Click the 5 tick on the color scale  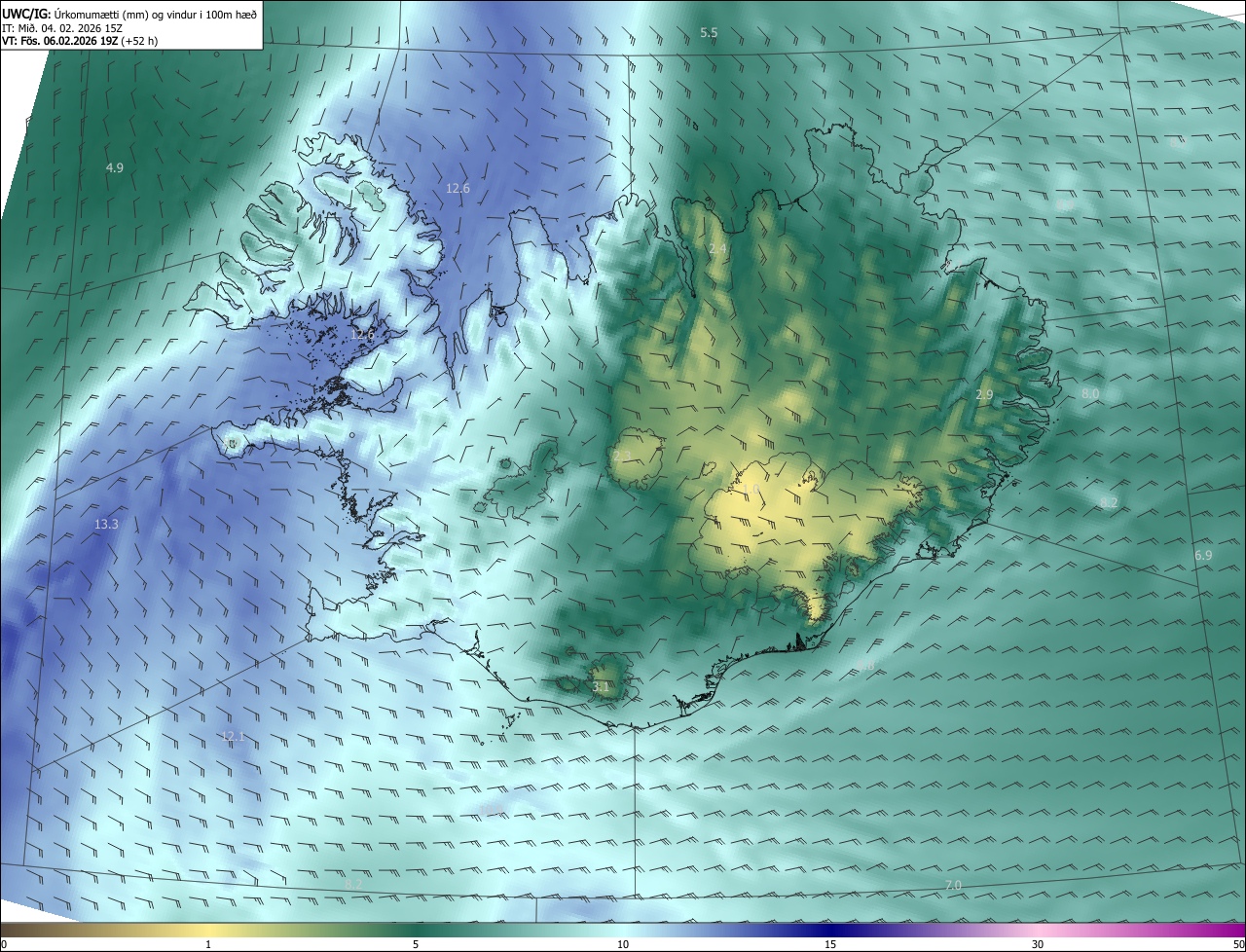[416, 944]
